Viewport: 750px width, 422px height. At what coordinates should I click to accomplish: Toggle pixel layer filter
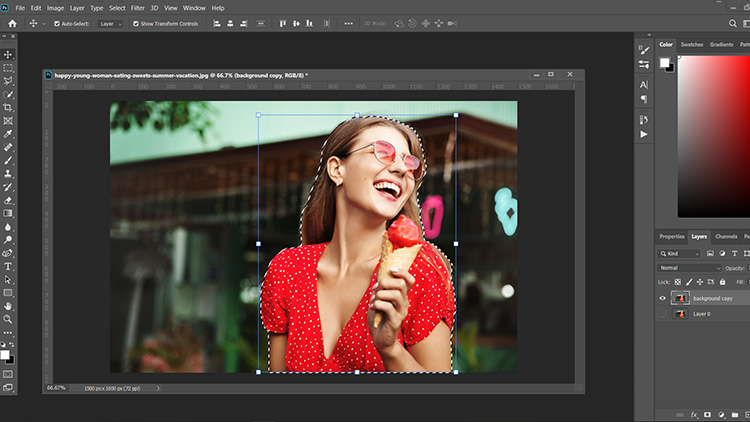[x=710, y=254]
